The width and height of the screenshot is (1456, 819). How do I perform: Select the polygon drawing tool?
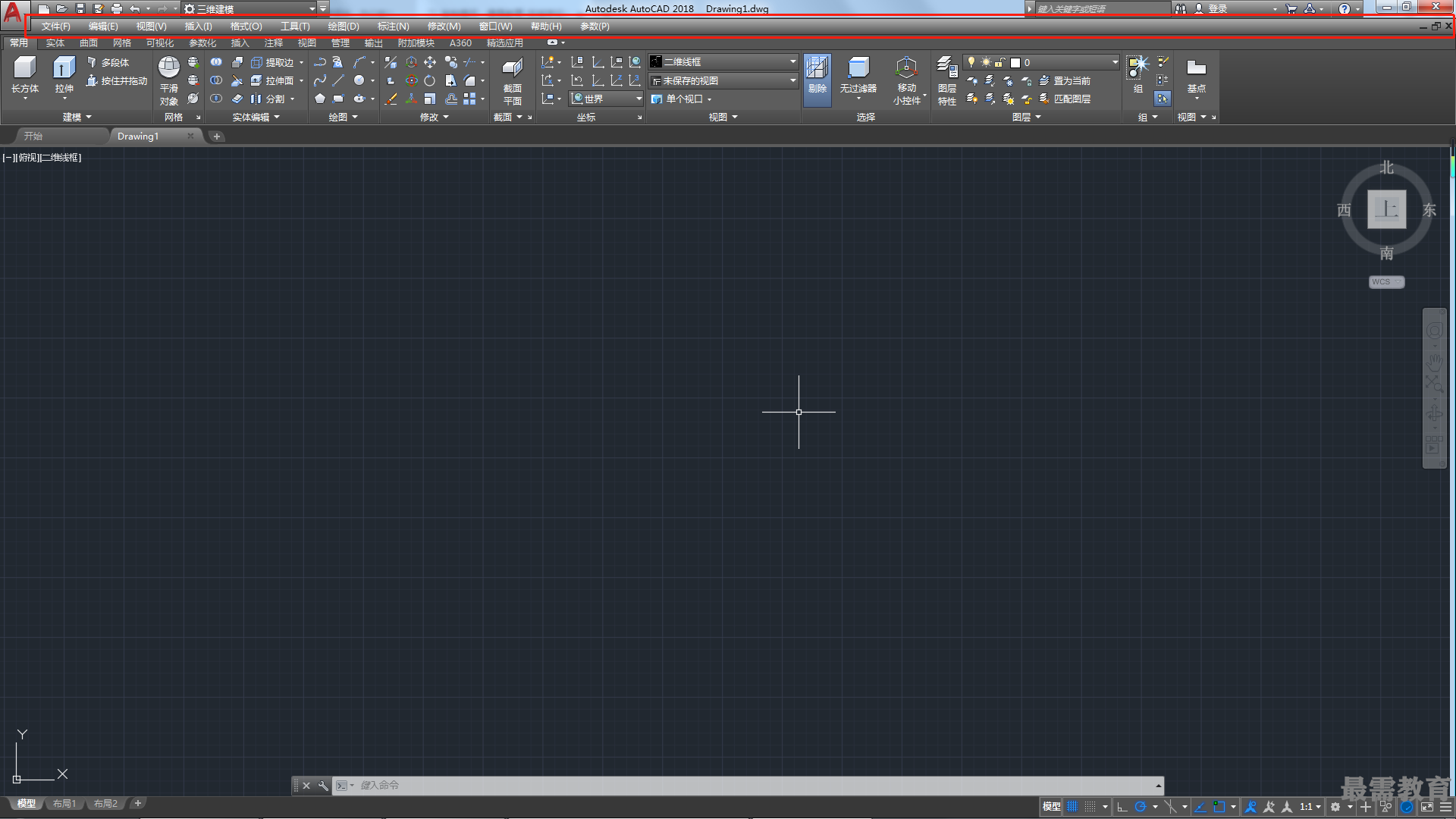(x=320, y=99)
